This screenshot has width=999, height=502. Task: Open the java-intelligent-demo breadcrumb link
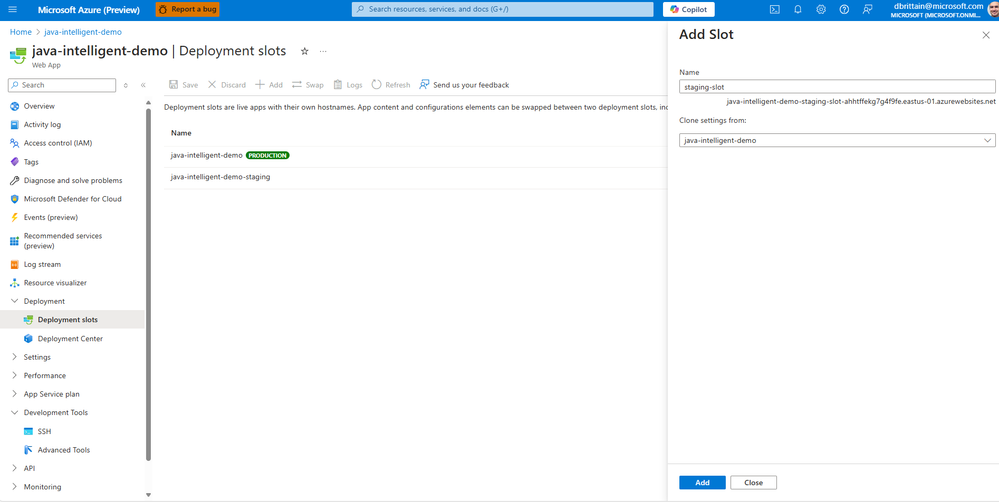click(x=83, y=32)
